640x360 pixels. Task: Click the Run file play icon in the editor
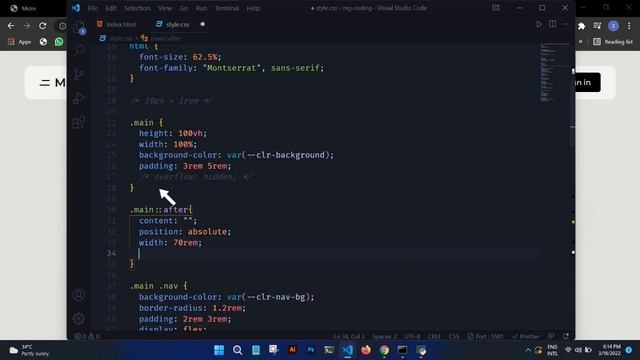click(x=539, y=24)
